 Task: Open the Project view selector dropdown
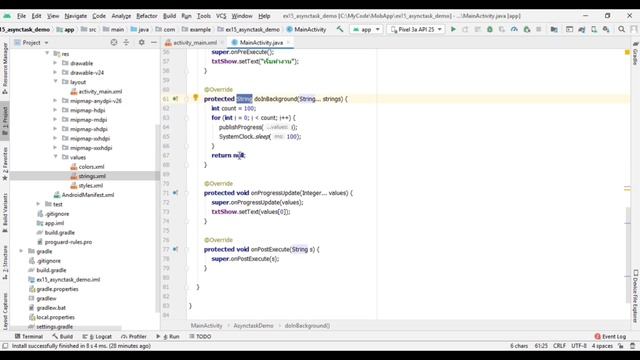(31, 42)
